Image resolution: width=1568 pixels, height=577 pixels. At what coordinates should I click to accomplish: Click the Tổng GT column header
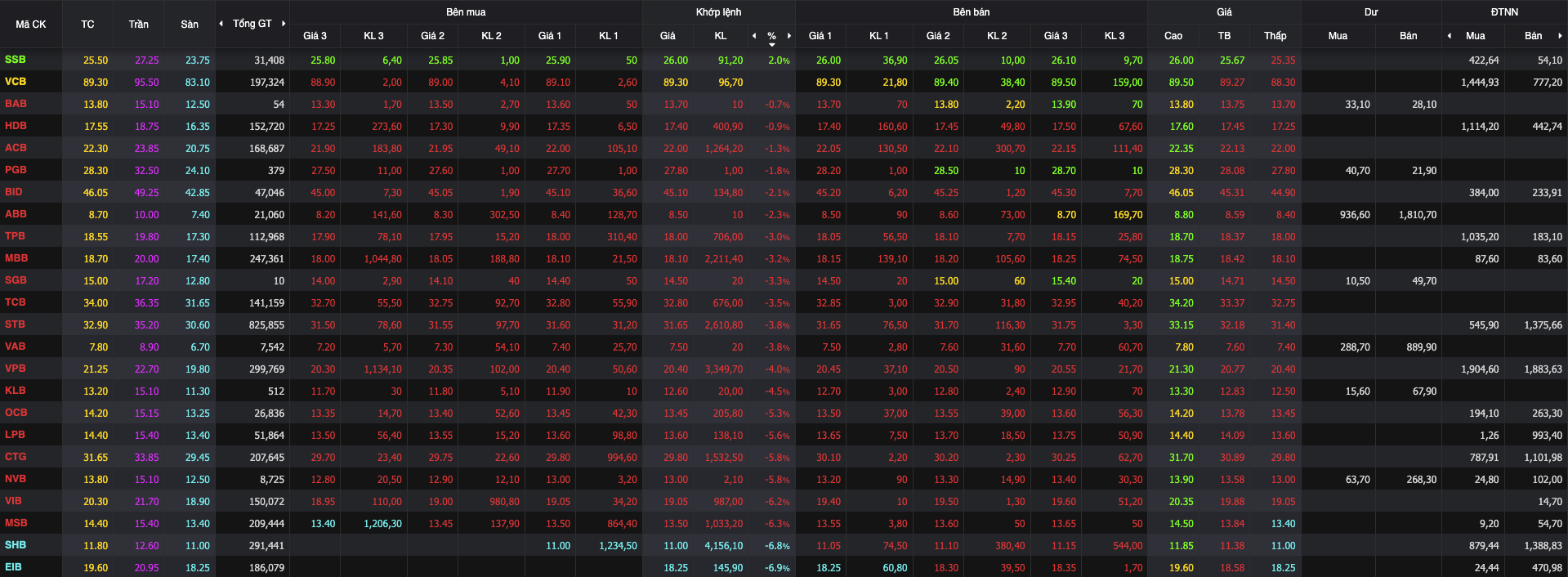[252, 24]
